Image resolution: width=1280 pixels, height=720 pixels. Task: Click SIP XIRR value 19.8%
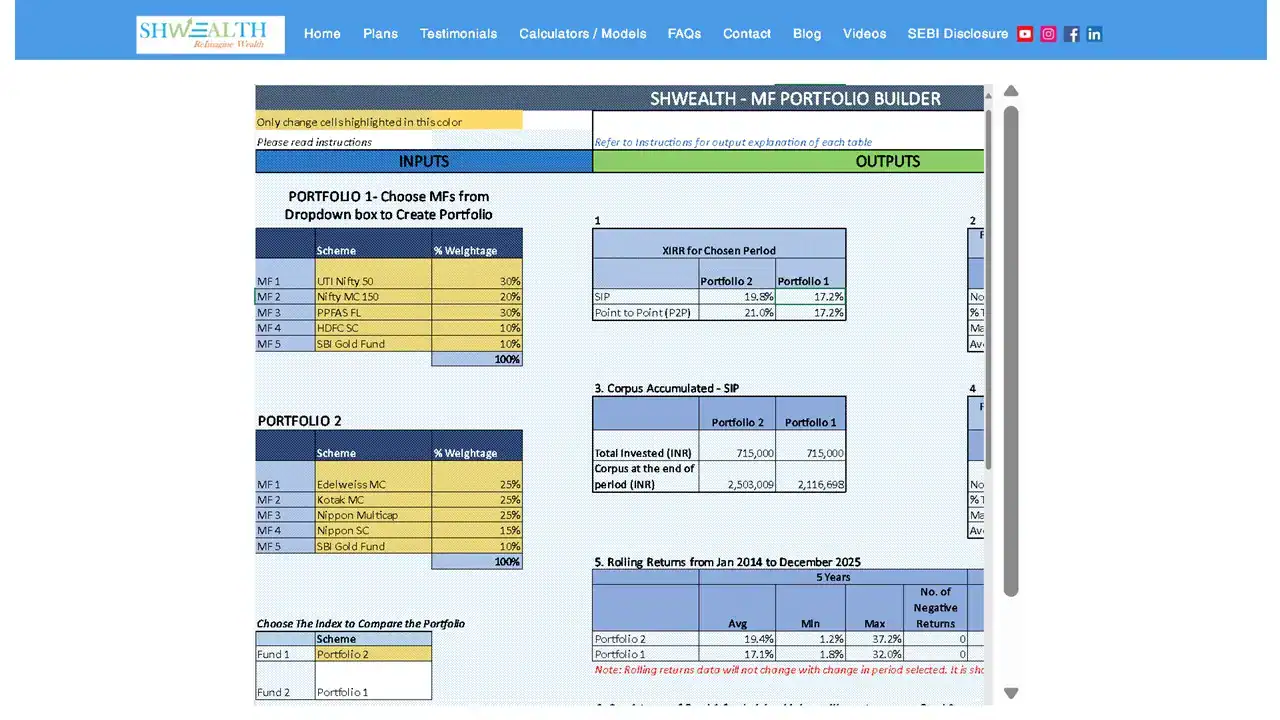[x=737, y=297]
